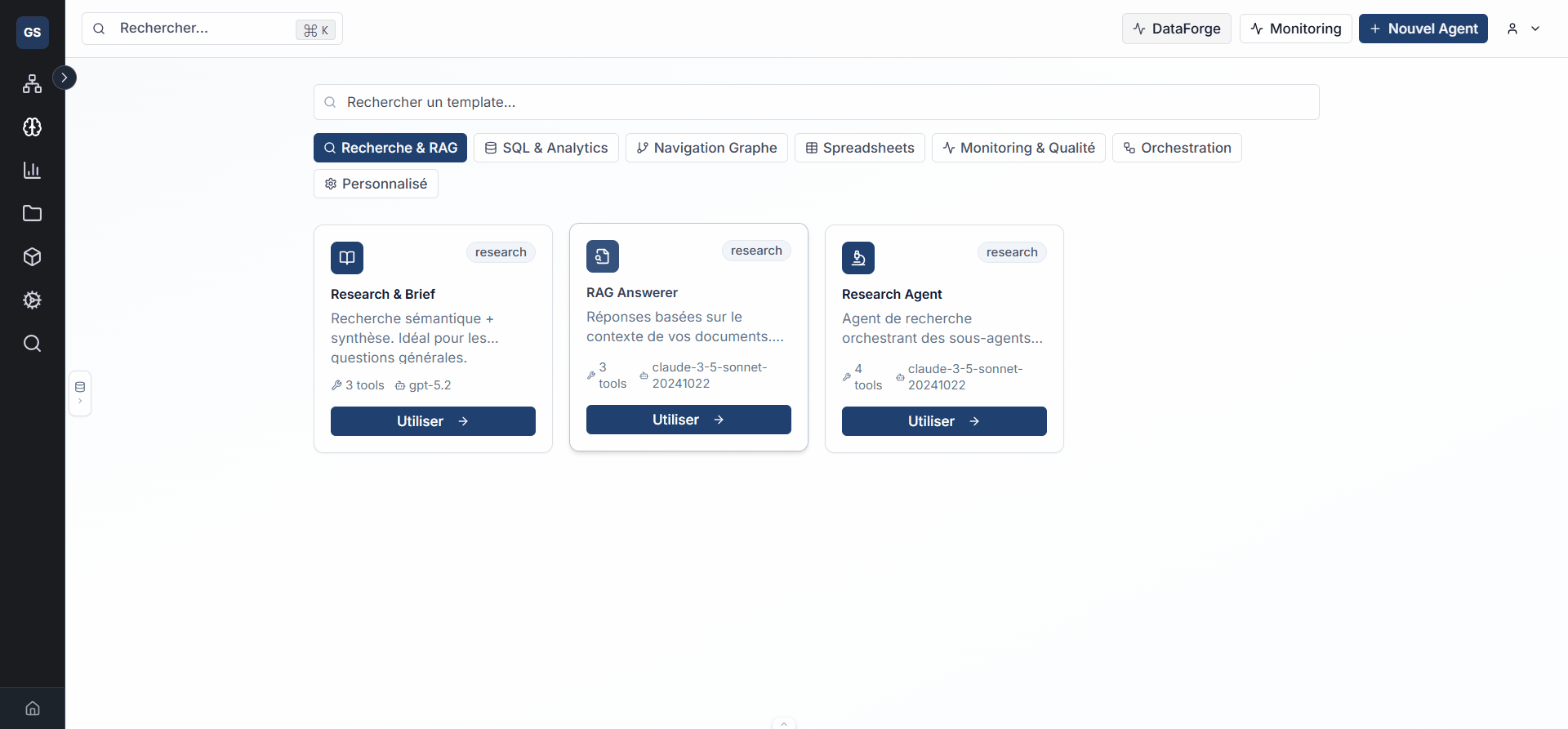The height and width of the screenshot is (729, 1568).
Task: Open the bar chart sidebar icon
Action: pyautogui.click(x=32, y=170)
